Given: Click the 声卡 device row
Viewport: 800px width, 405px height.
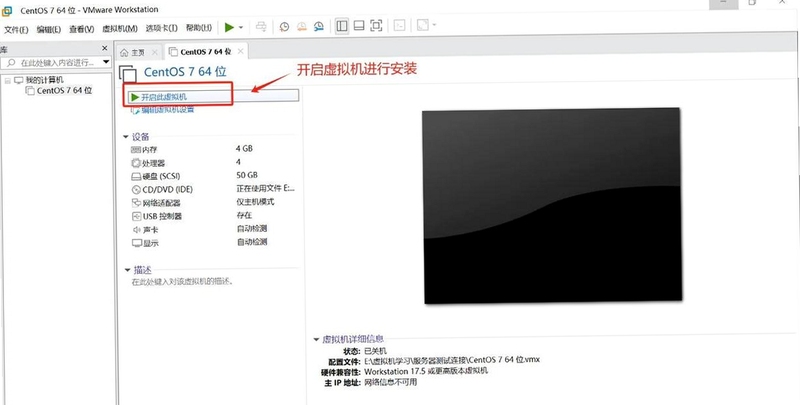Looking at the screenshot, I should click(214, 230).
